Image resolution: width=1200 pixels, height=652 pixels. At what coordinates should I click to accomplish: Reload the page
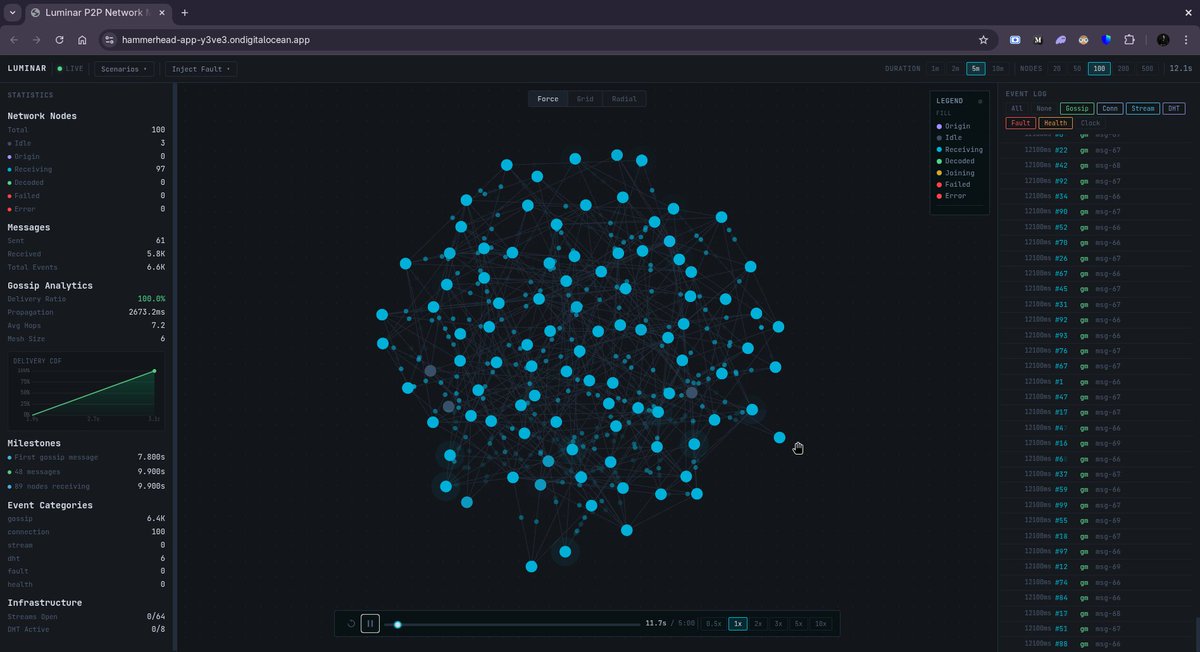tap(60, 40)
